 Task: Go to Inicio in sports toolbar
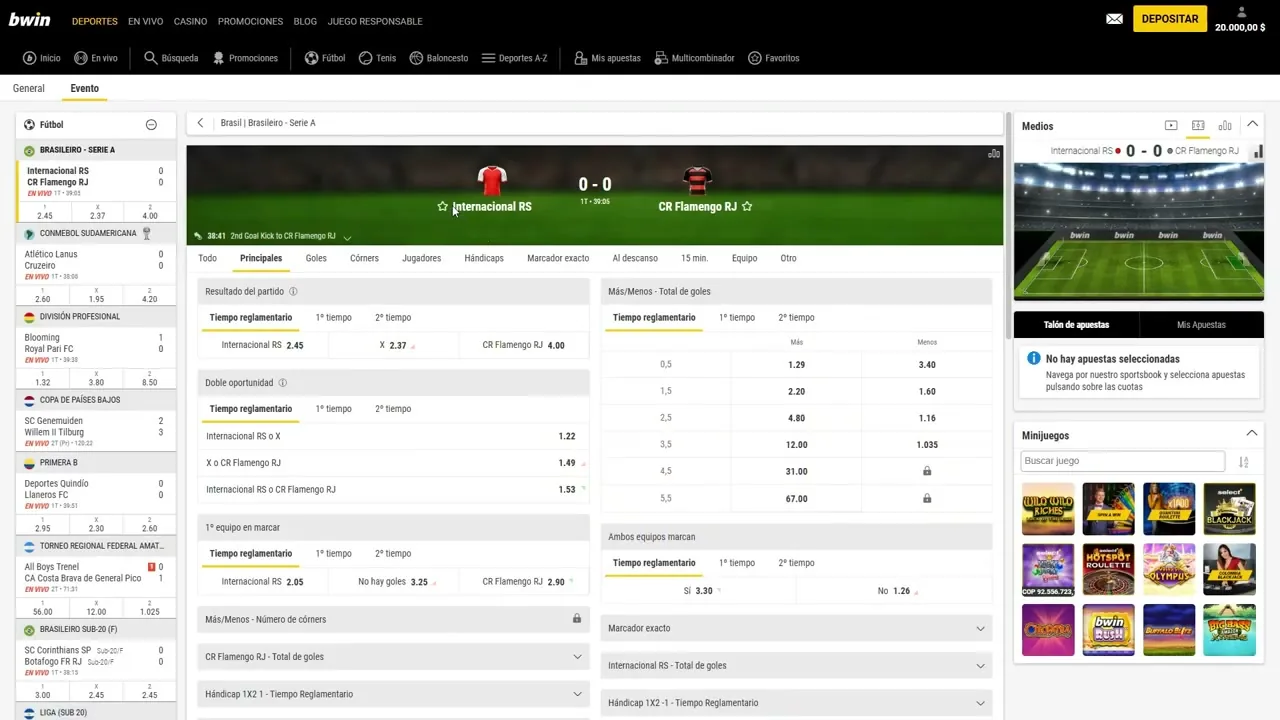pos(42,58)
